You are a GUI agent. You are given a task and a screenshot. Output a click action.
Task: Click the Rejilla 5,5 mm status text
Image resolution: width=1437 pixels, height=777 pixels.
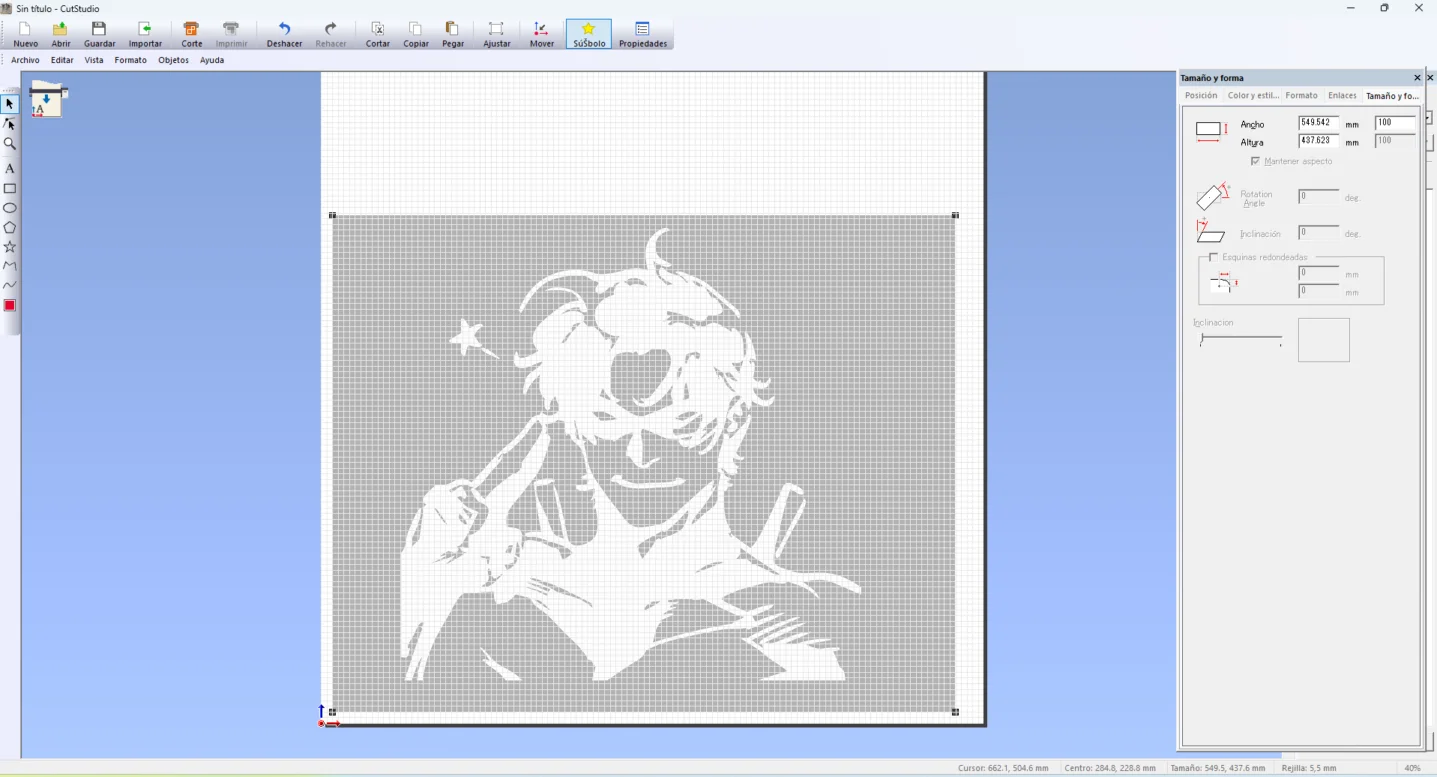(1309, 768)
